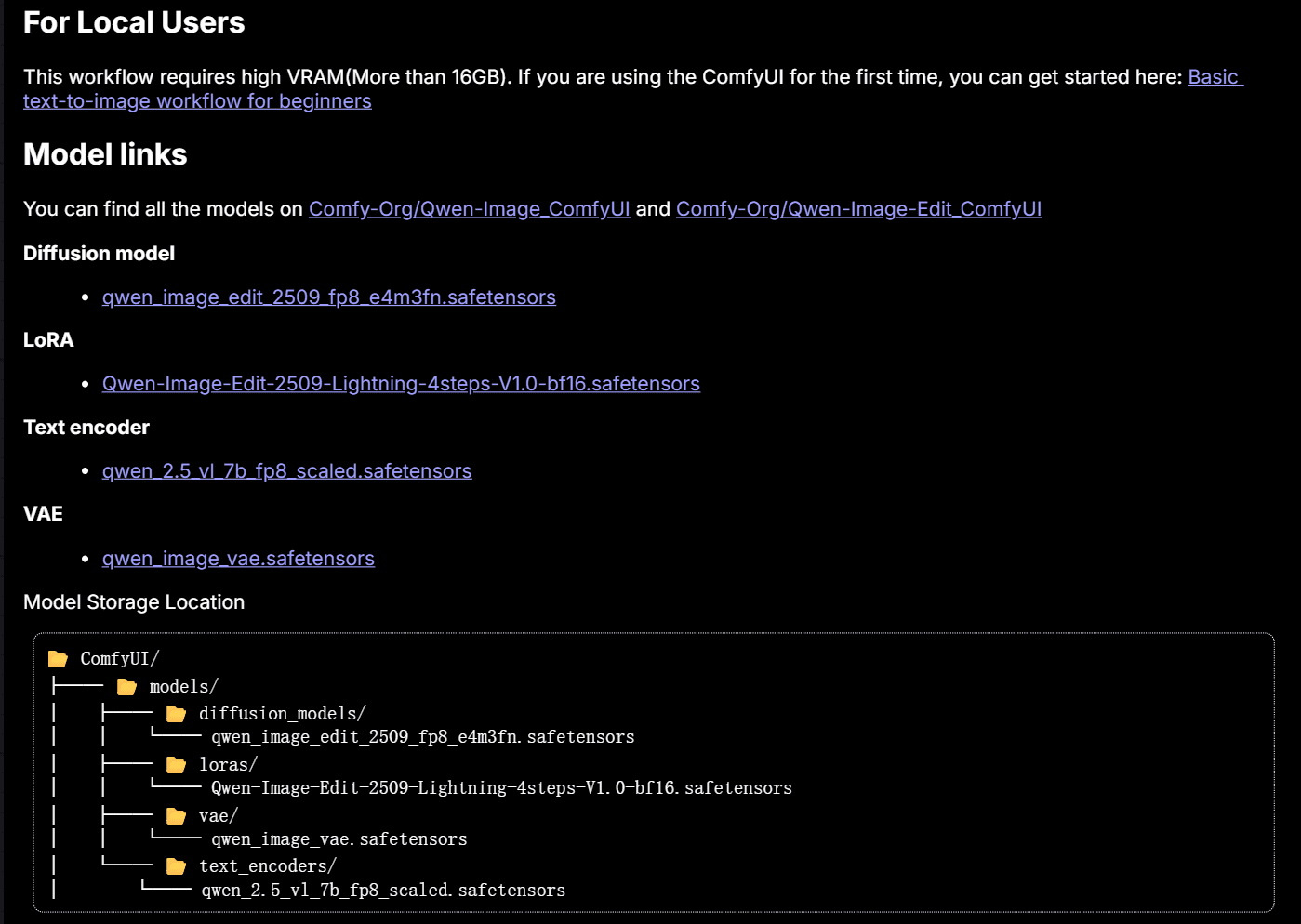
Task: Download the diffusion model link under Diffusion model
Action: coord(328,297)
